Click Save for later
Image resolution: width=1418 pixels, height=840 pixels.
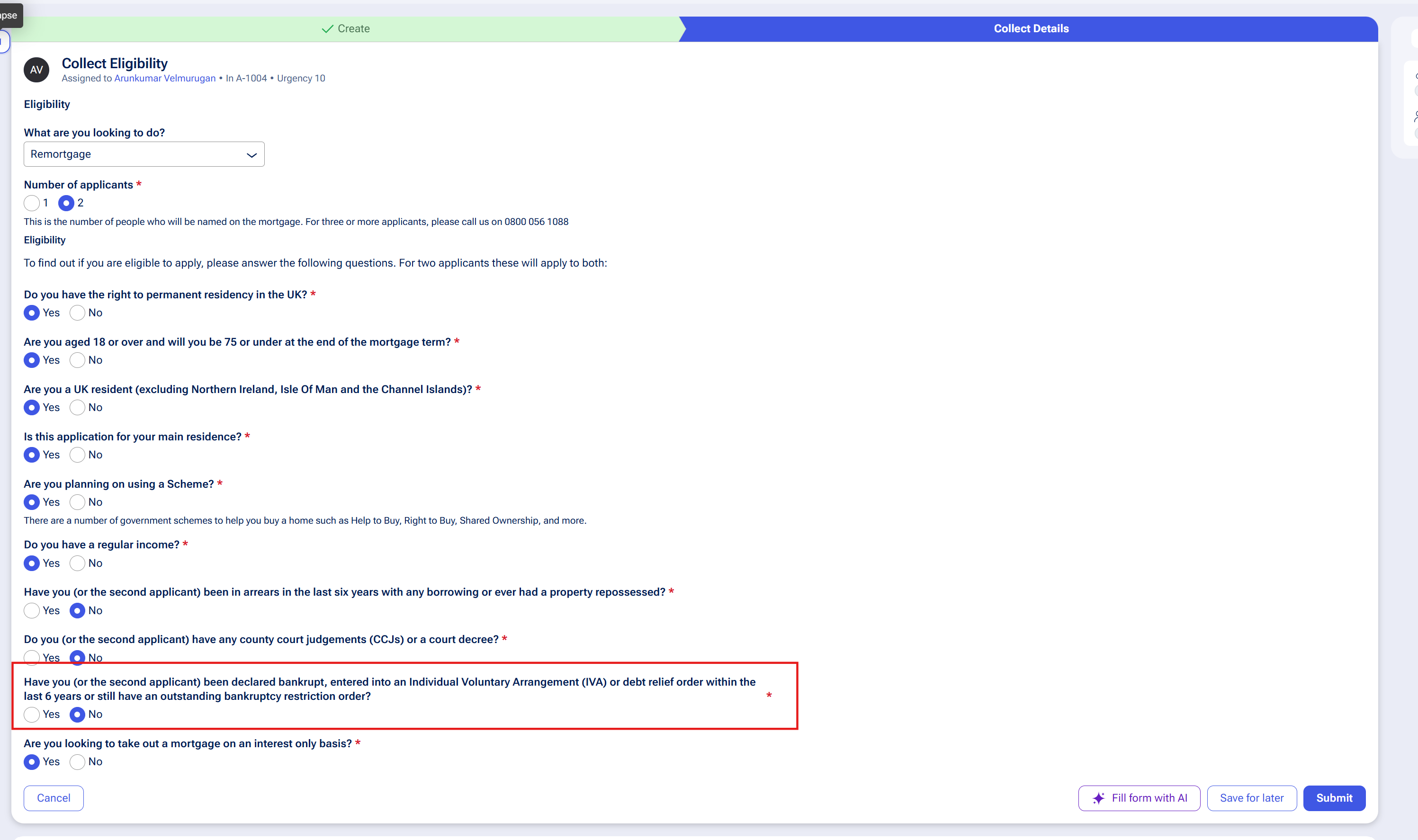coord(1252,798)
